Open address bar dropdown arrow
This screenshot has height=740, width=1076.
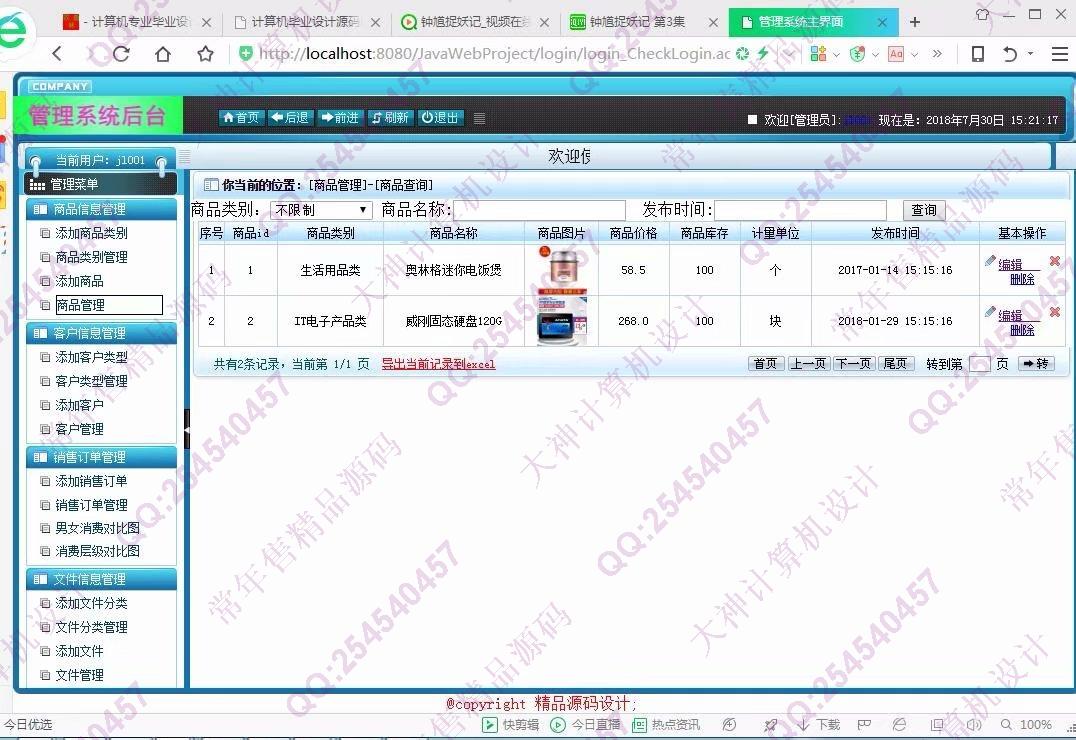(791, 54)
